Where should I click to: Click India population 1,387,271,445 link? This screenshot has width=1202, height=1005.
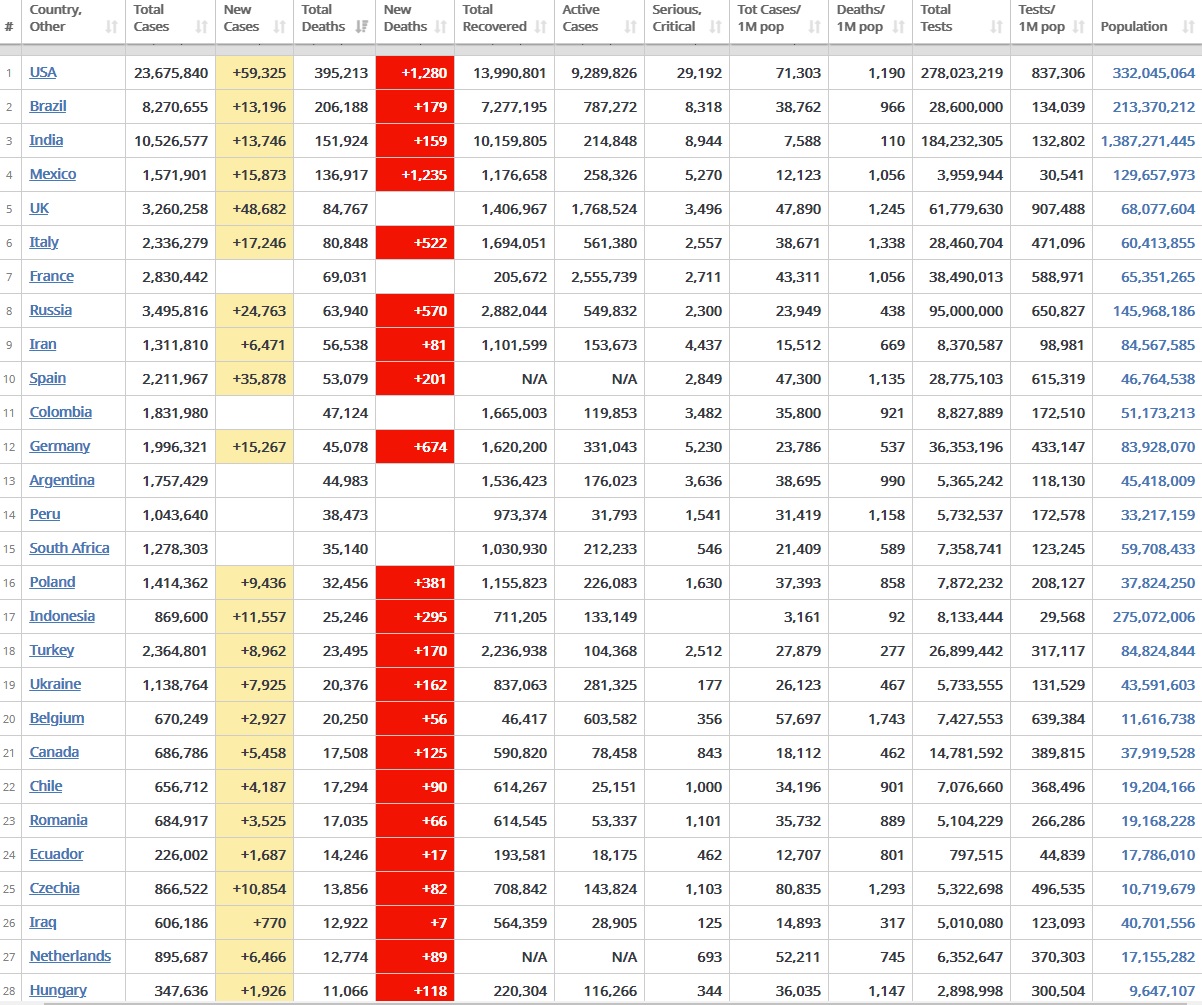click(x=1148, y=141)
